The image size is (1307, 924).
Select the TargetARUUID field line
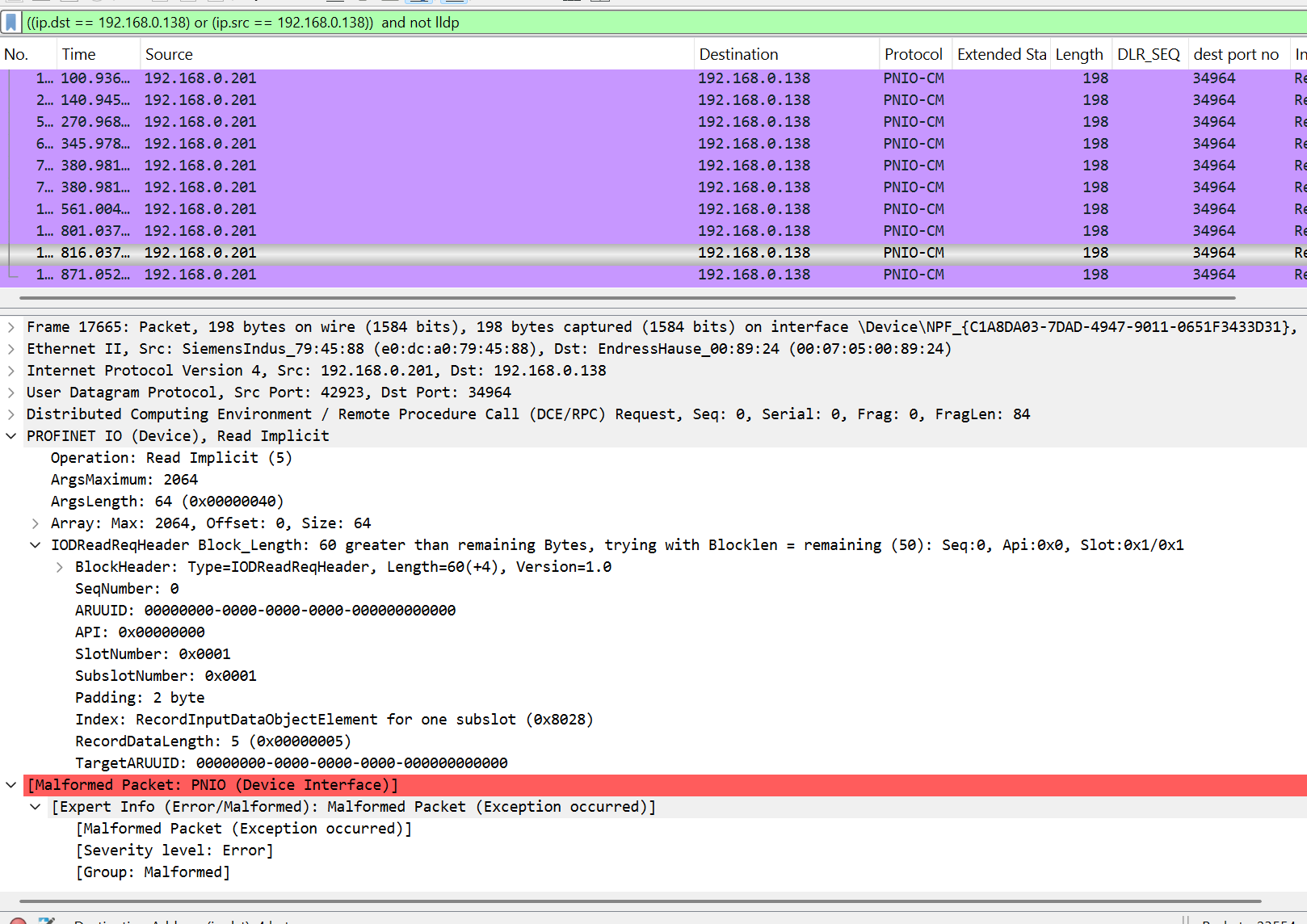coord(292,763)
